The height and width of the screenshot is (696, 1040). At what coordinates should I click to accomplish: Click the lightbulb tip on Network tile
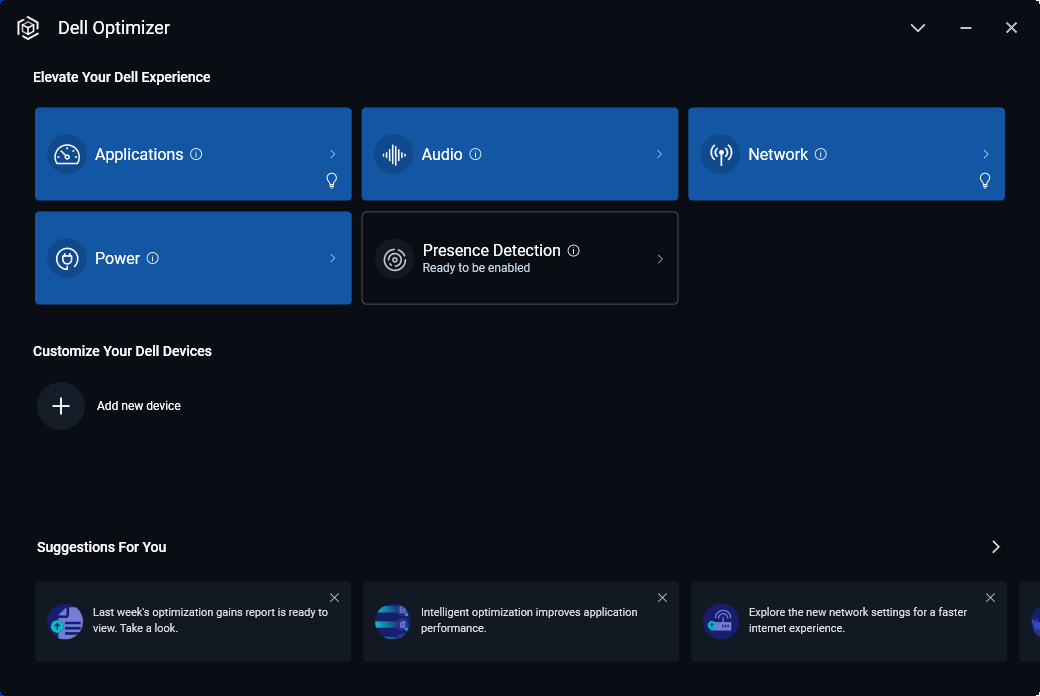(x=985, y=180)
